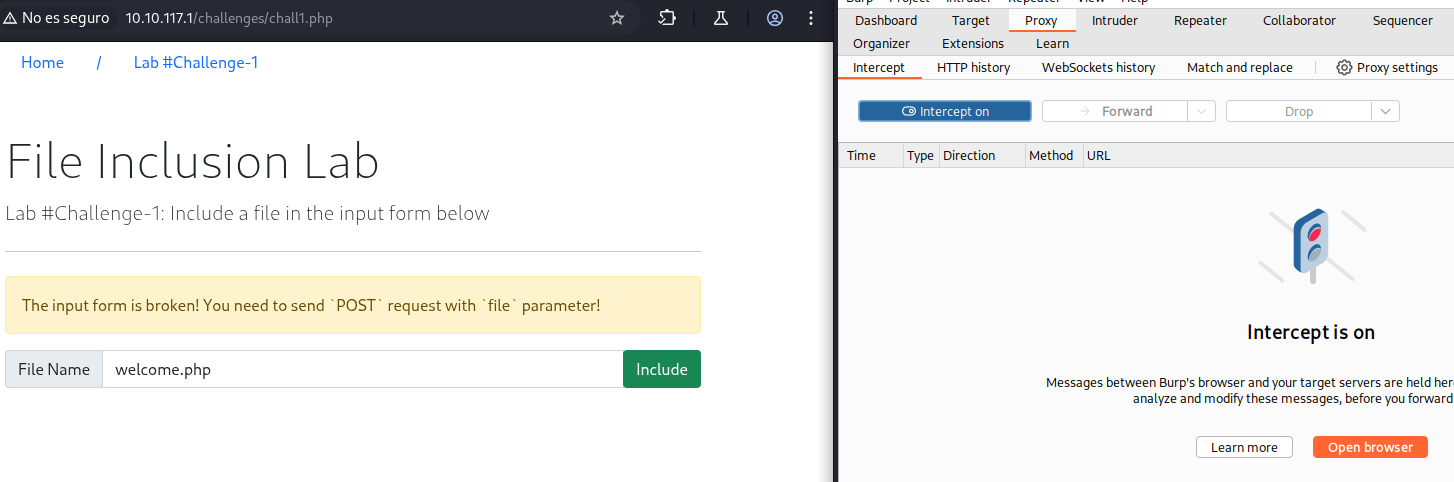The height and width of the screenshot is (482, 1454).
Task: Click the URL in the address bar
Action: (229, 18)
